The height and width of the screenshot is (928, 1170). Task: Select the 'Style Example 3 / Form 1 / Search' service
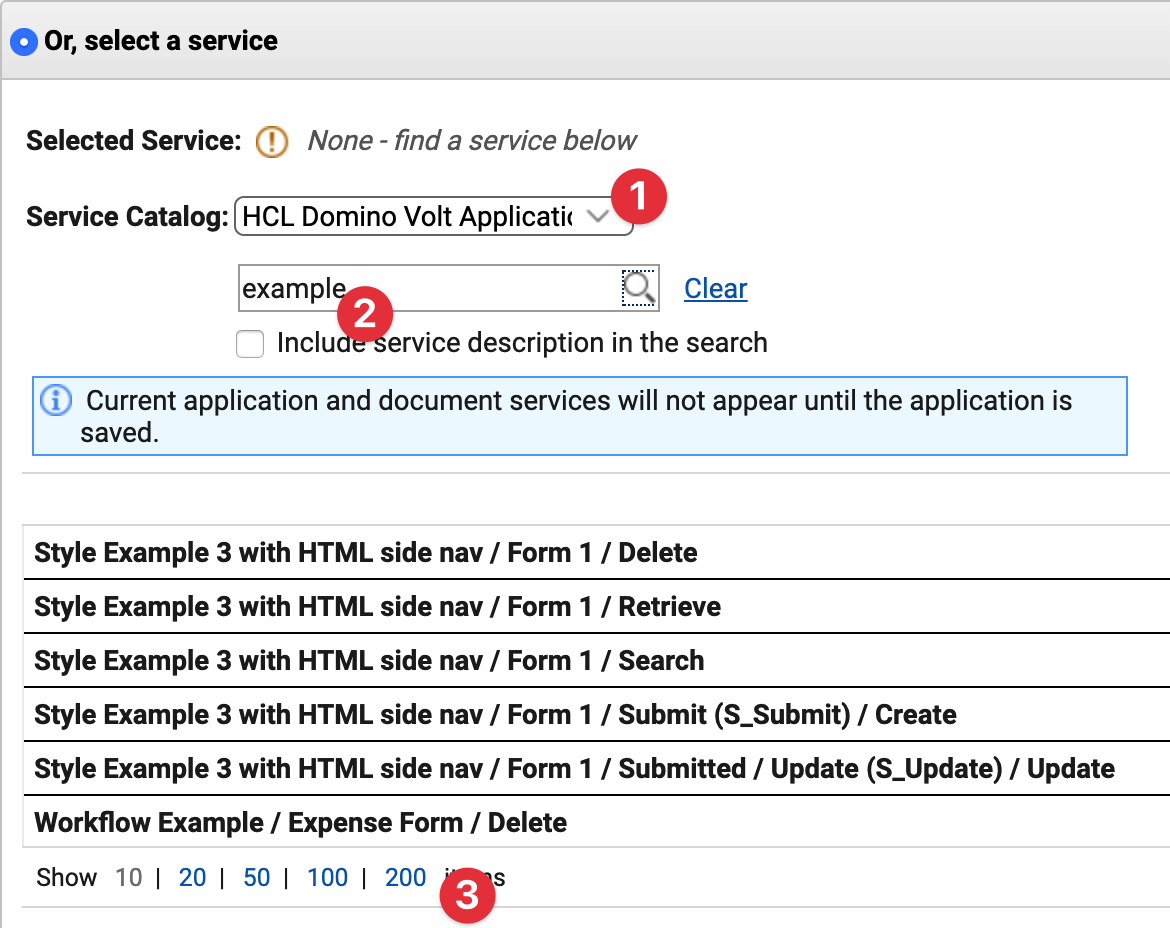click(x=369, y=660)
